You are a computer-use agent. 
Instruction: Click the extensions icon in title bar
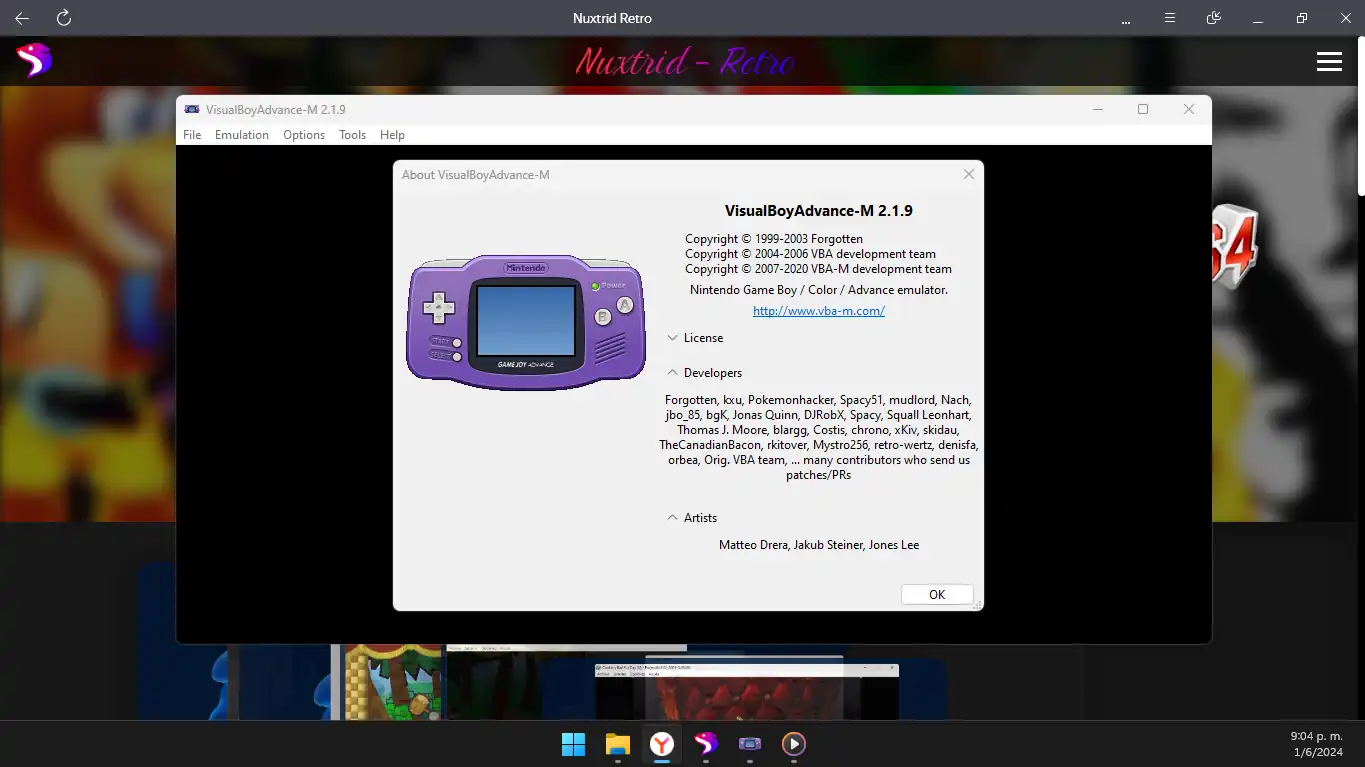[1214, 18]
